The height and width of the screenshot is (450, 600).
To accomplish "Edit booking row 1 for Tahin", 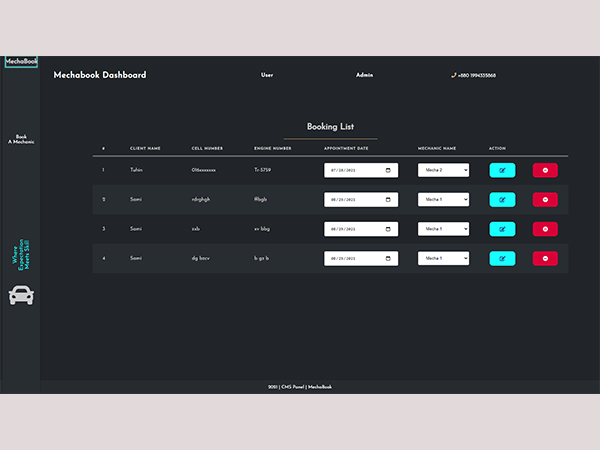I will 502,170.
